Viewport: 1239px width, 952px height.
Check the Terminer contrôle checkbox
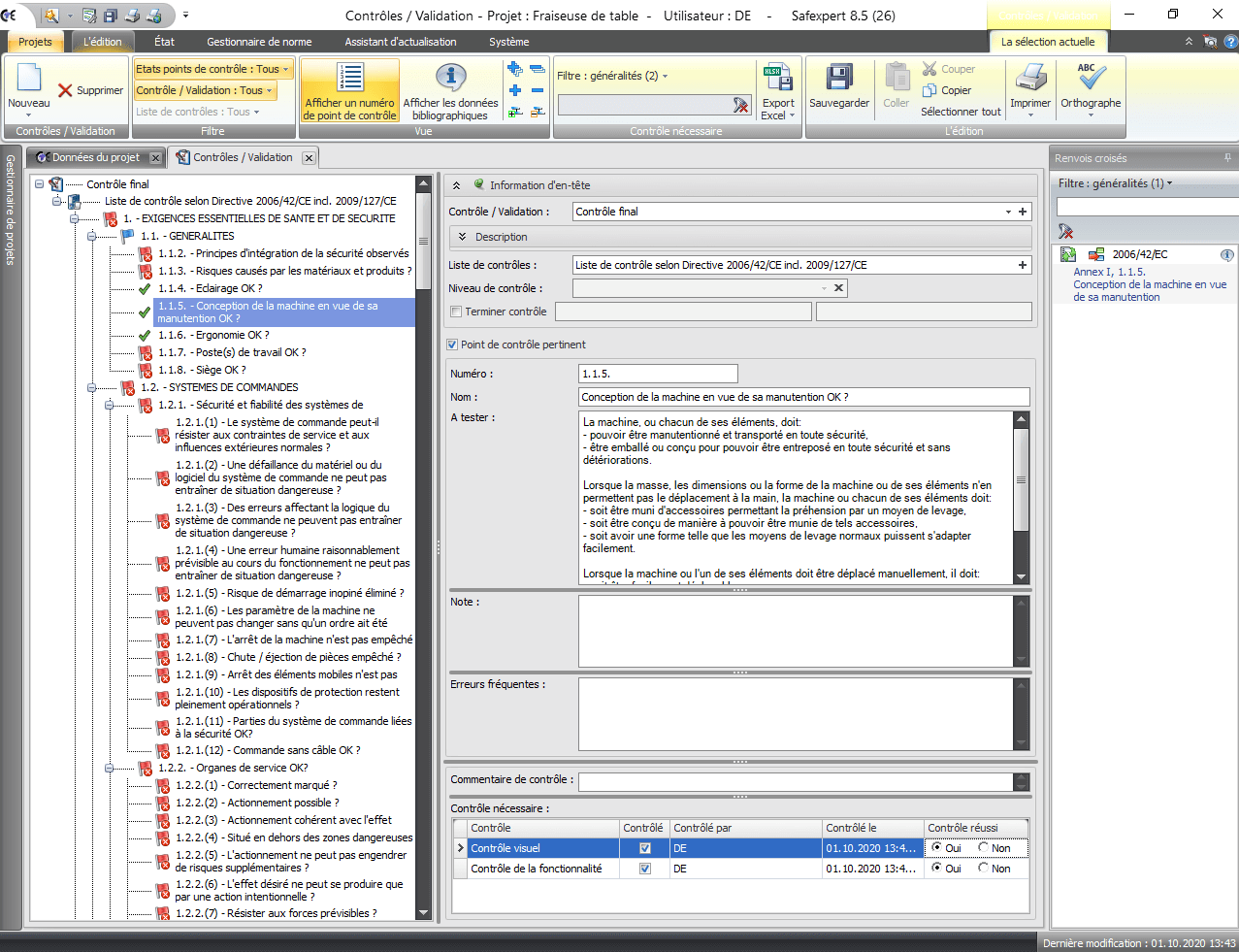tap(456, 312)
